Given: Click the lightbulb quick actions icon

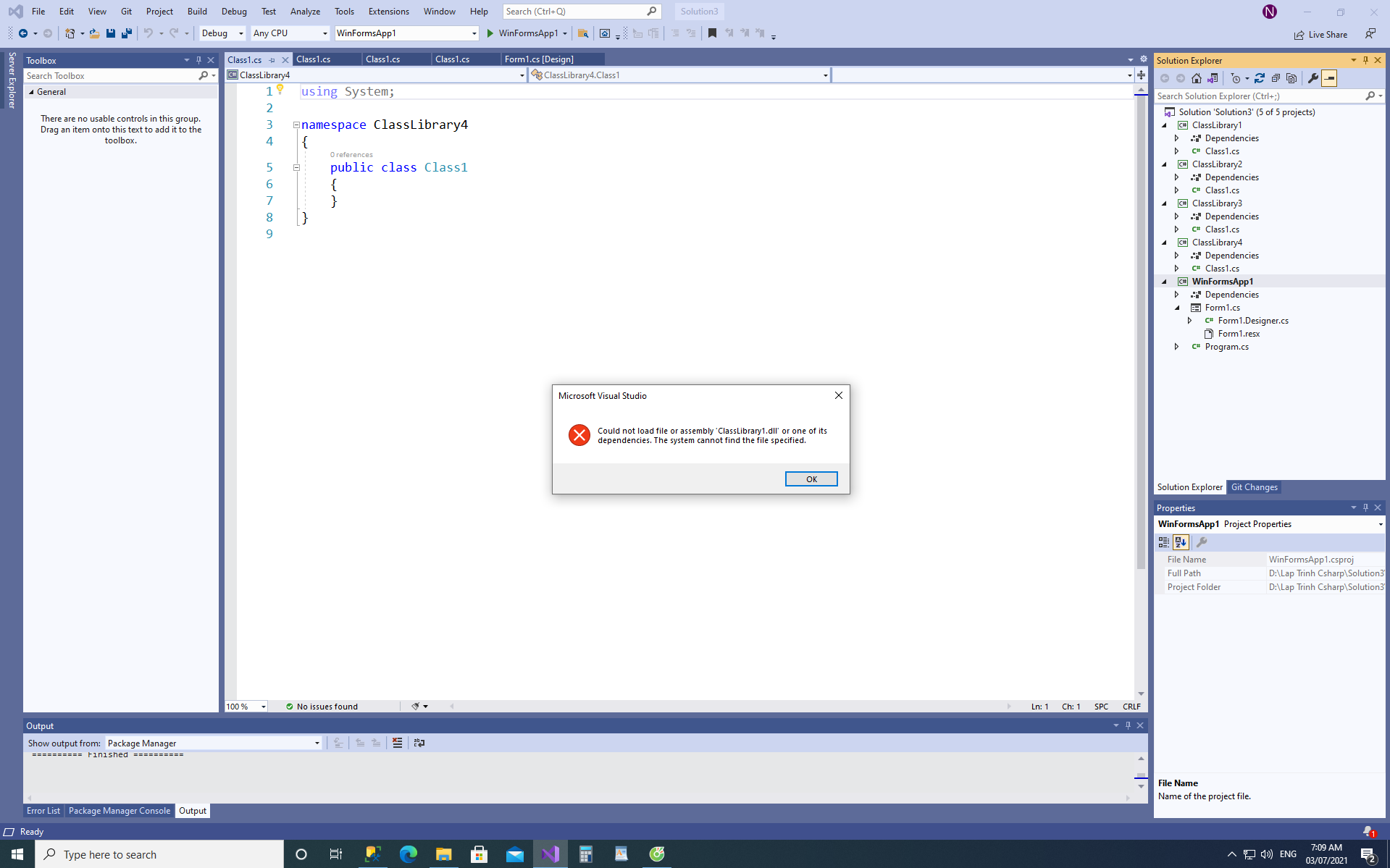Looking at the screenshot, I should tap(280, 90).
